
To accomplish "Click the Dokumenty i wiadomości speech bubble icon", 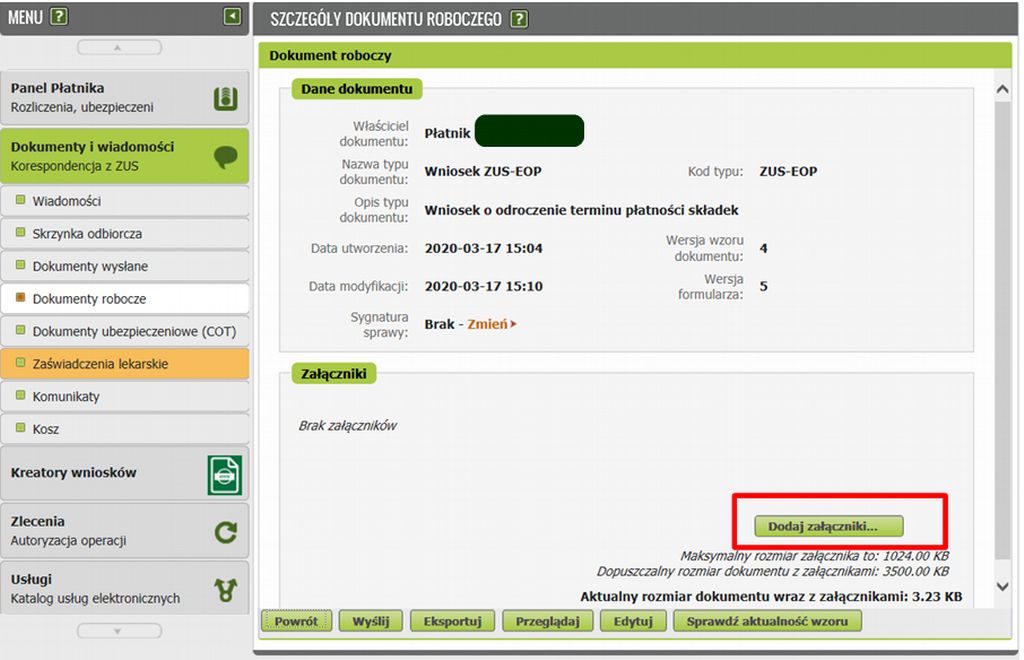I will coord(225,157).
